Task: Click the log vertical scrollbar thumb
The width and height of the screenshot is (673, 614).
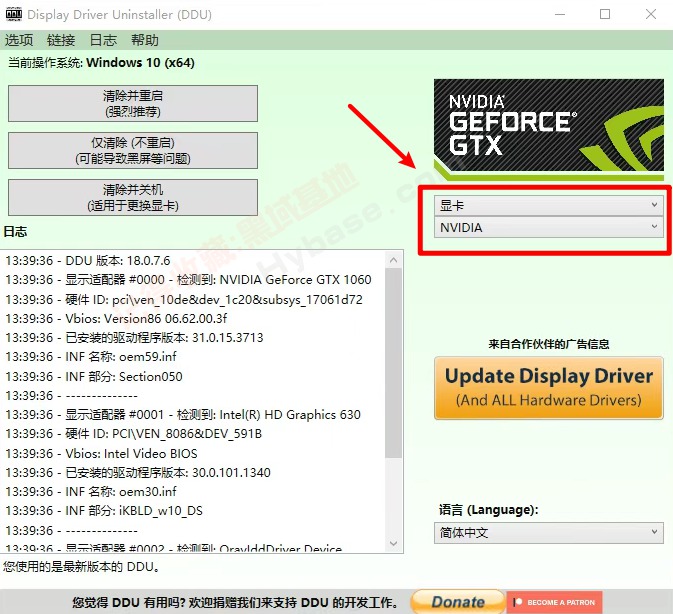Action: pyautogui.click(x=394, y=363)
